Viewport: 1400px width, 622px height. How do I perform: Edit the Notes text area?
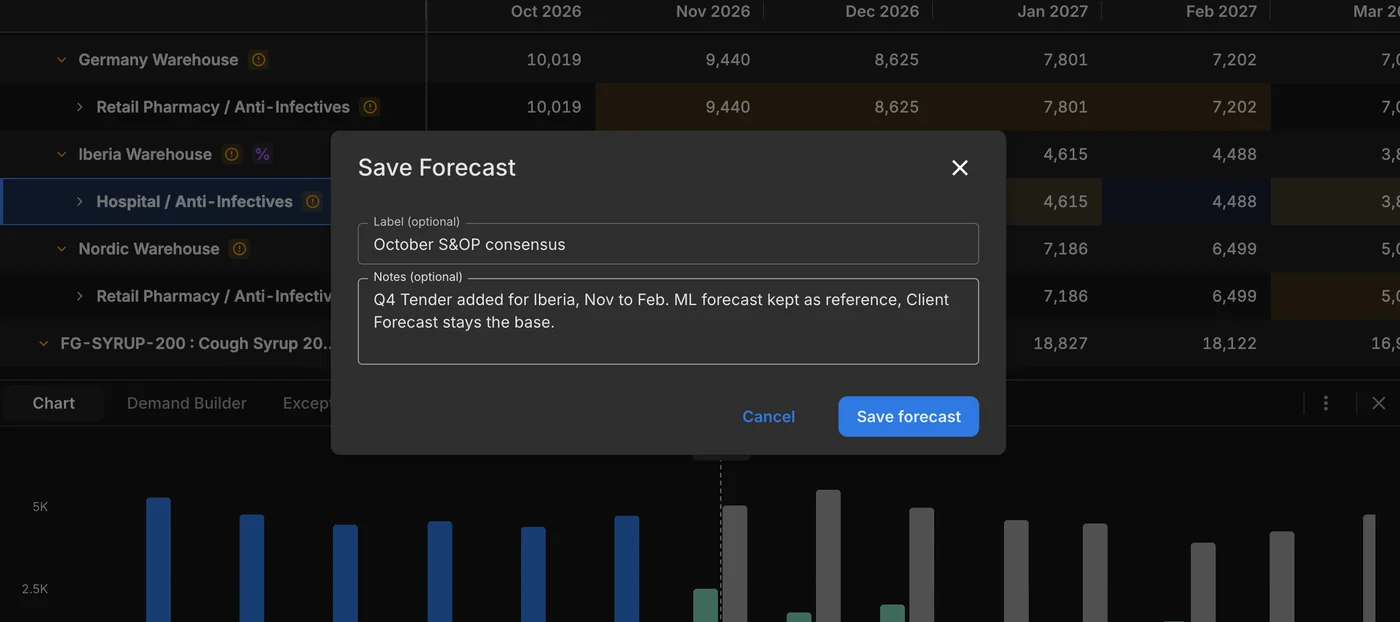[668, 321]
